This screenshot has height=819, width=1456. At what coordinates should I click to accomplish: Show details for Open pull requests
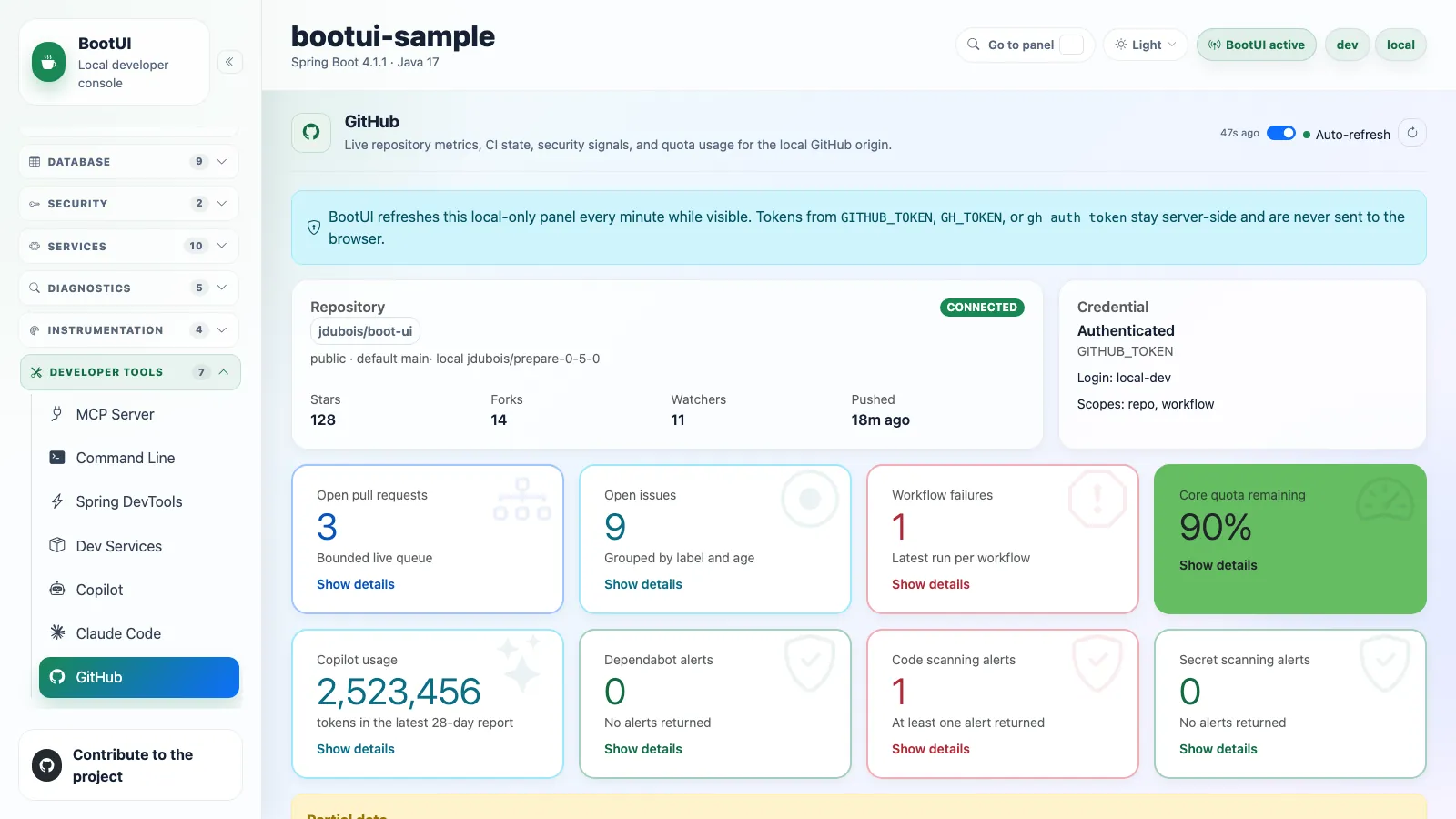pyautogui.click(x=356, y=584)
